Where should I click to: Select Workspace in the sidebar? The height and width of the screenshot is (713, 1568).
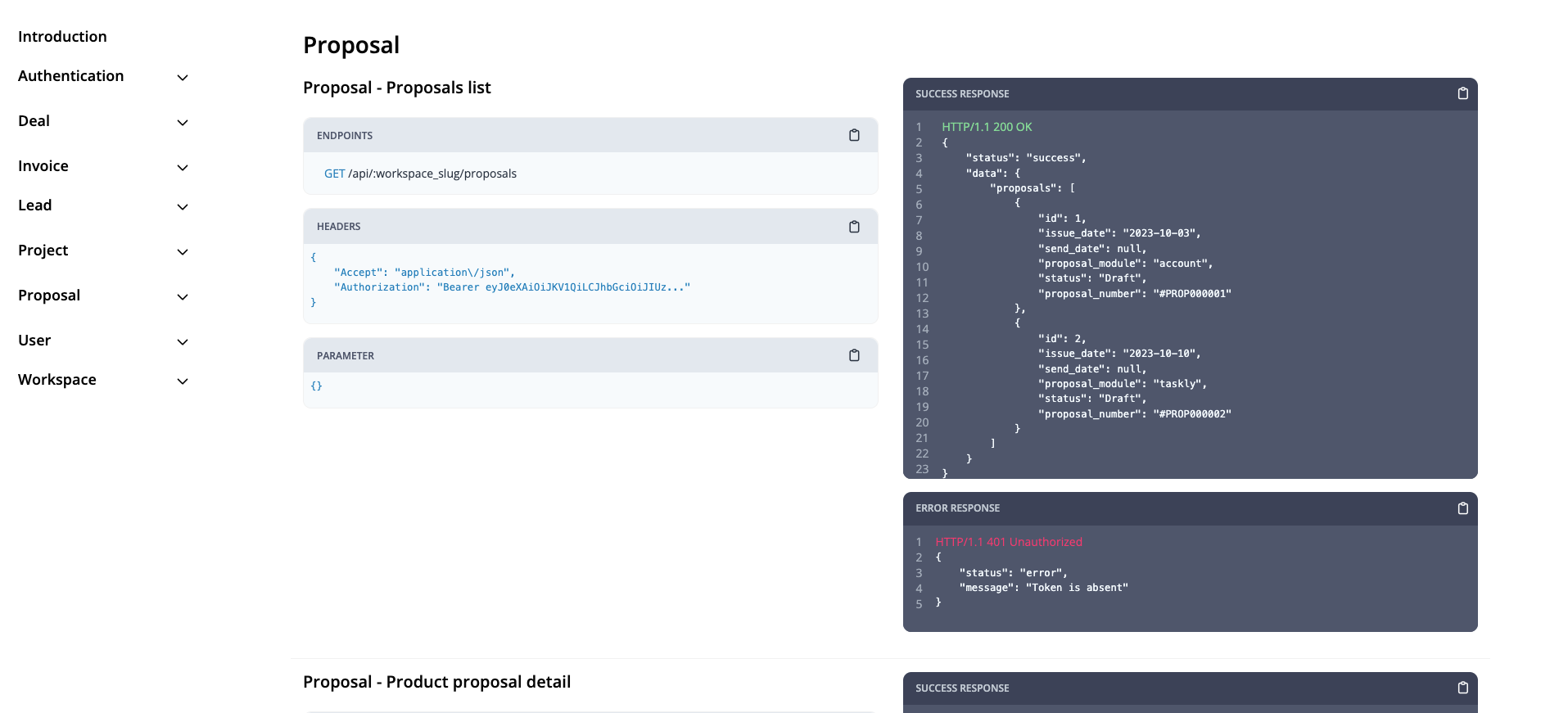[57, 380]
